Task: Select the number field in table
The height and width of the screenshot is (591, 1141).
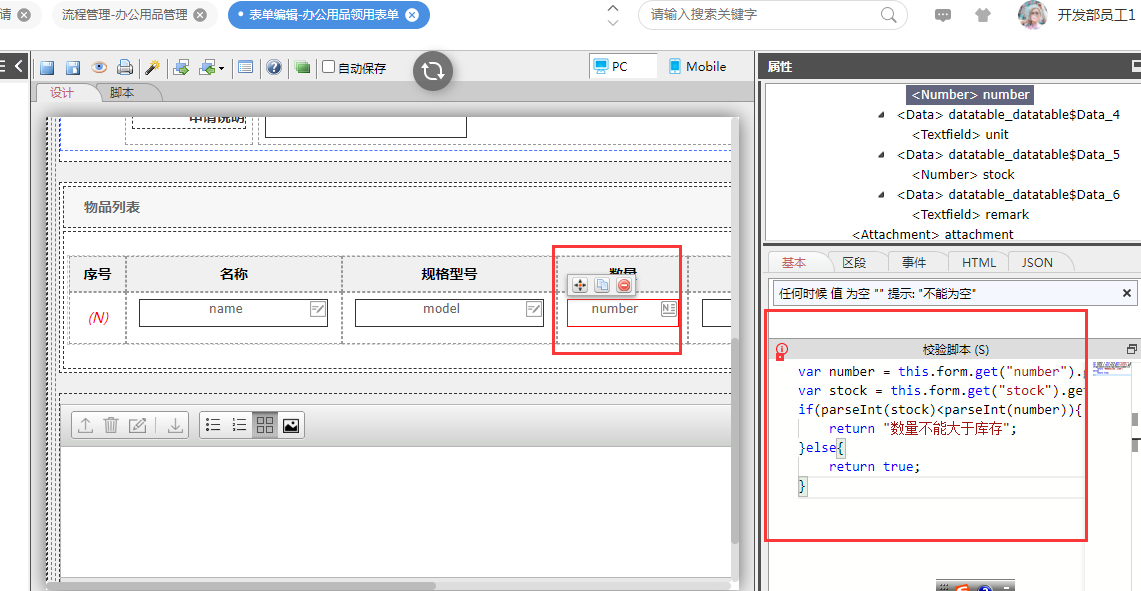Action: click(x=622, y=313)
